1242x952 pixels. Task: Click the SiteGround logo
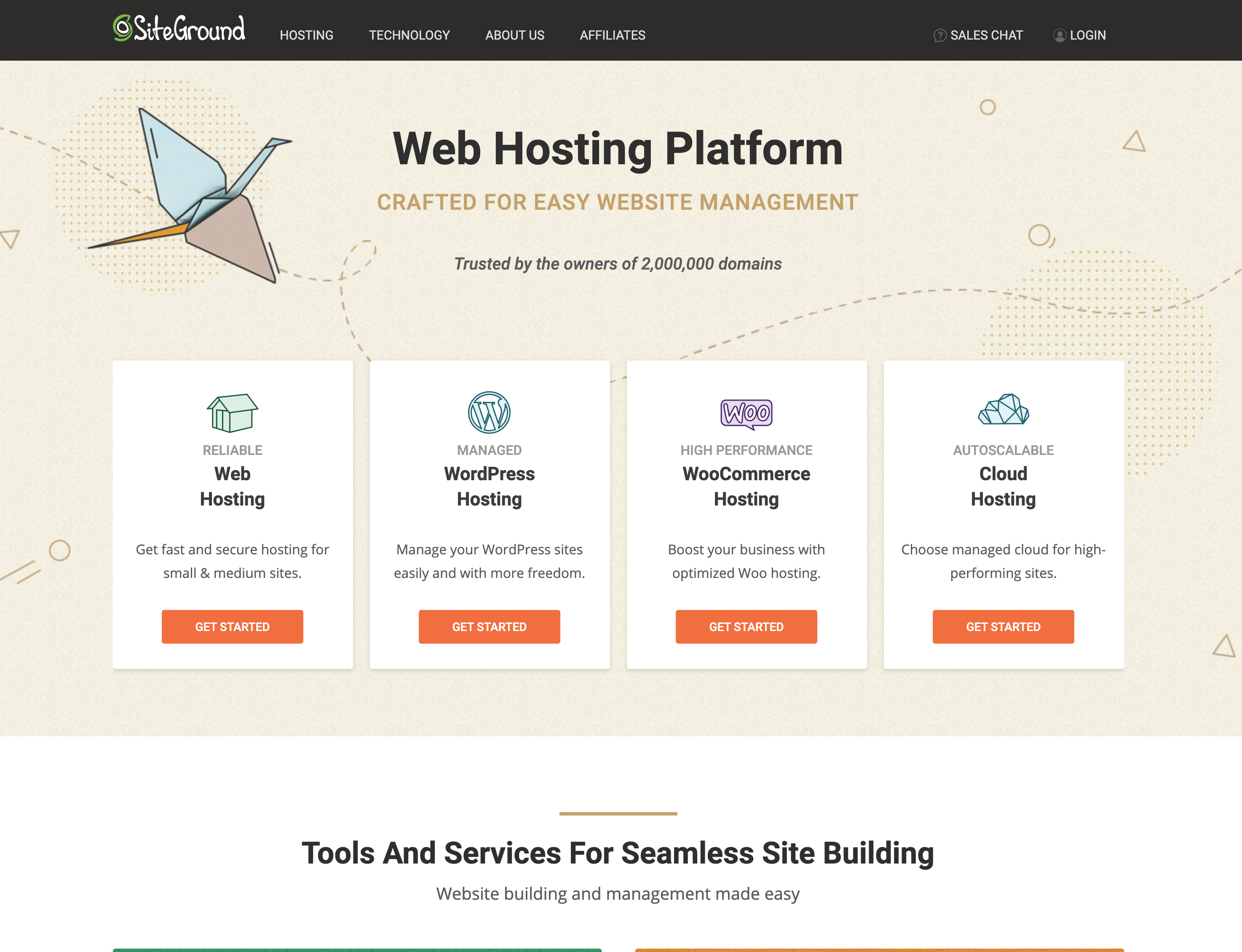179,29
